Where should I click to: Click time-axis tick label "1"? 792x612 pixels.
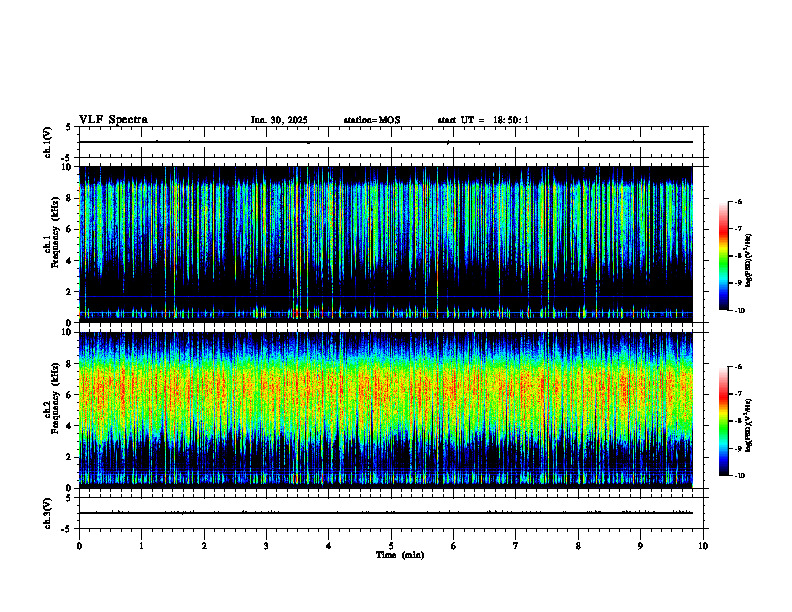pos(141,546)
